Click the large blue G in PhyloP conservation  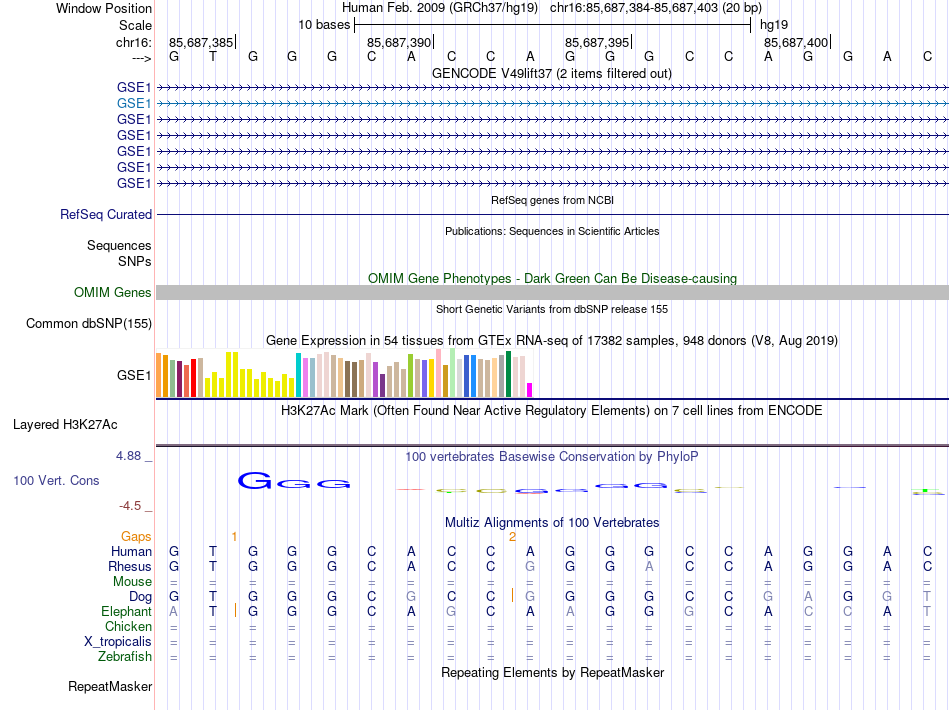click(x=254, y=481)
